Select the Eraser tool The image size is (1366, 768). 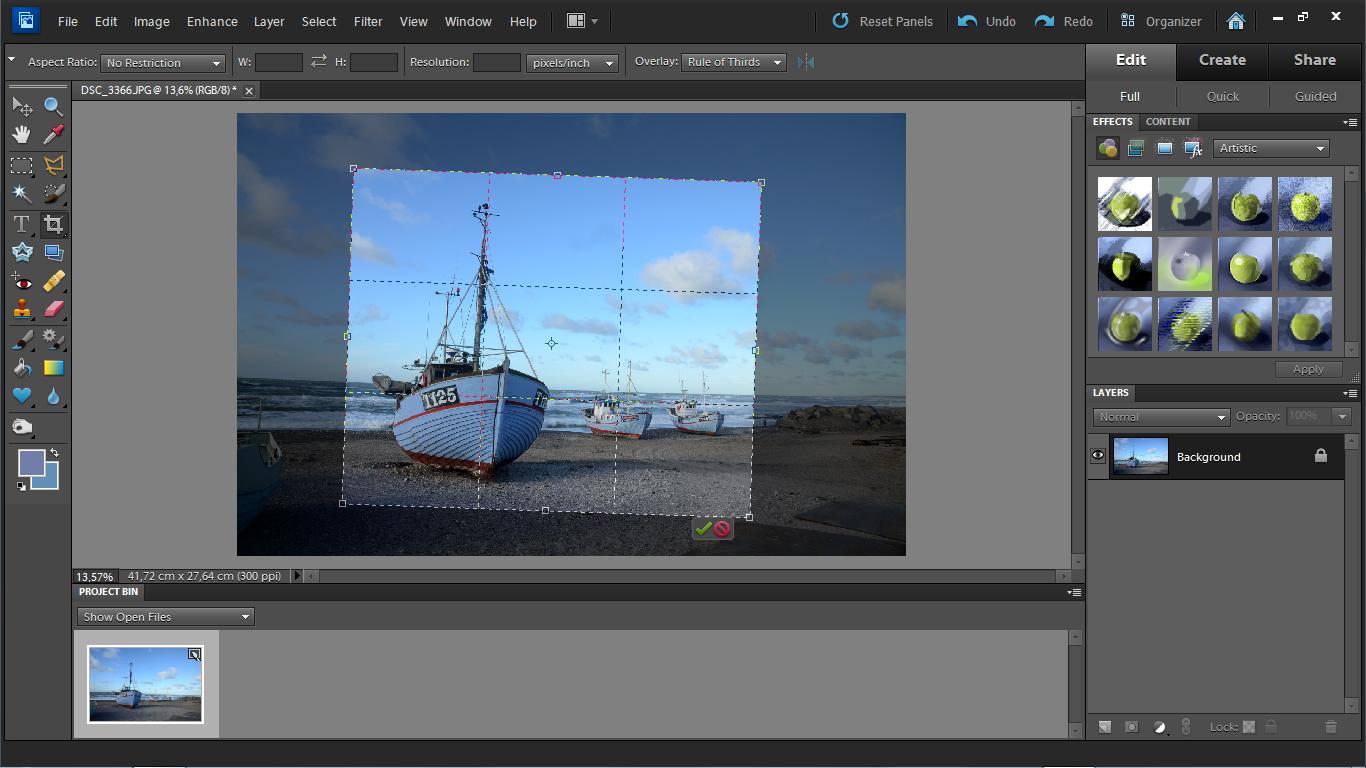pos(53,310)
